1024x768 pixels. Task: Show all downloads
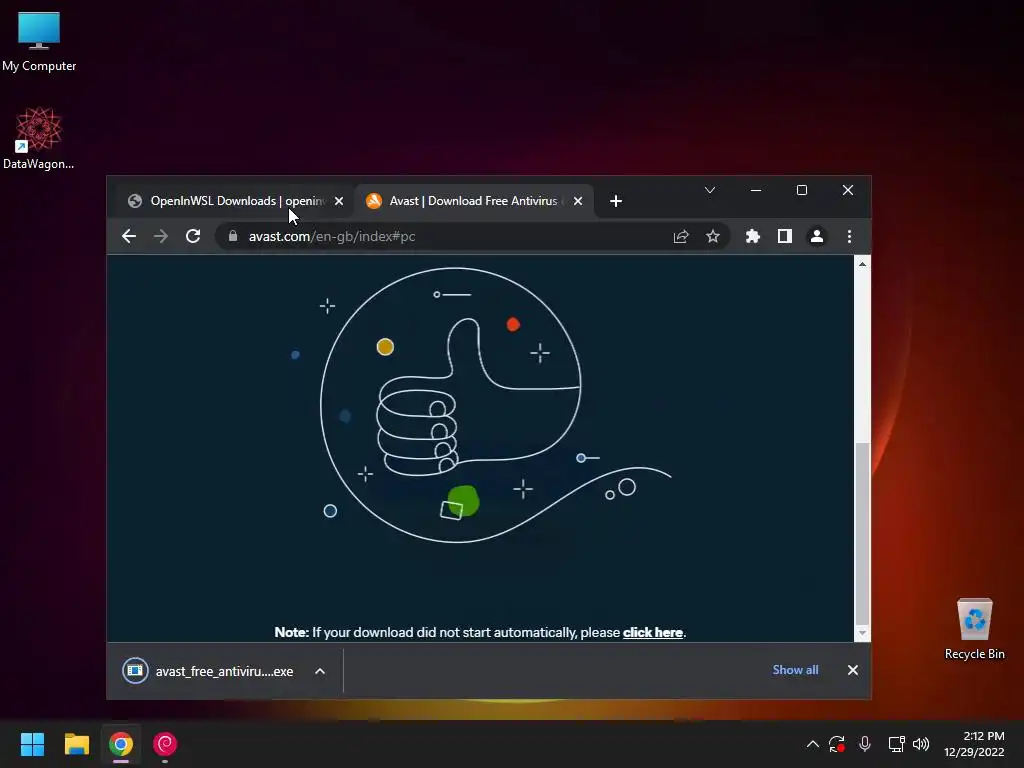tap(795, 670)
